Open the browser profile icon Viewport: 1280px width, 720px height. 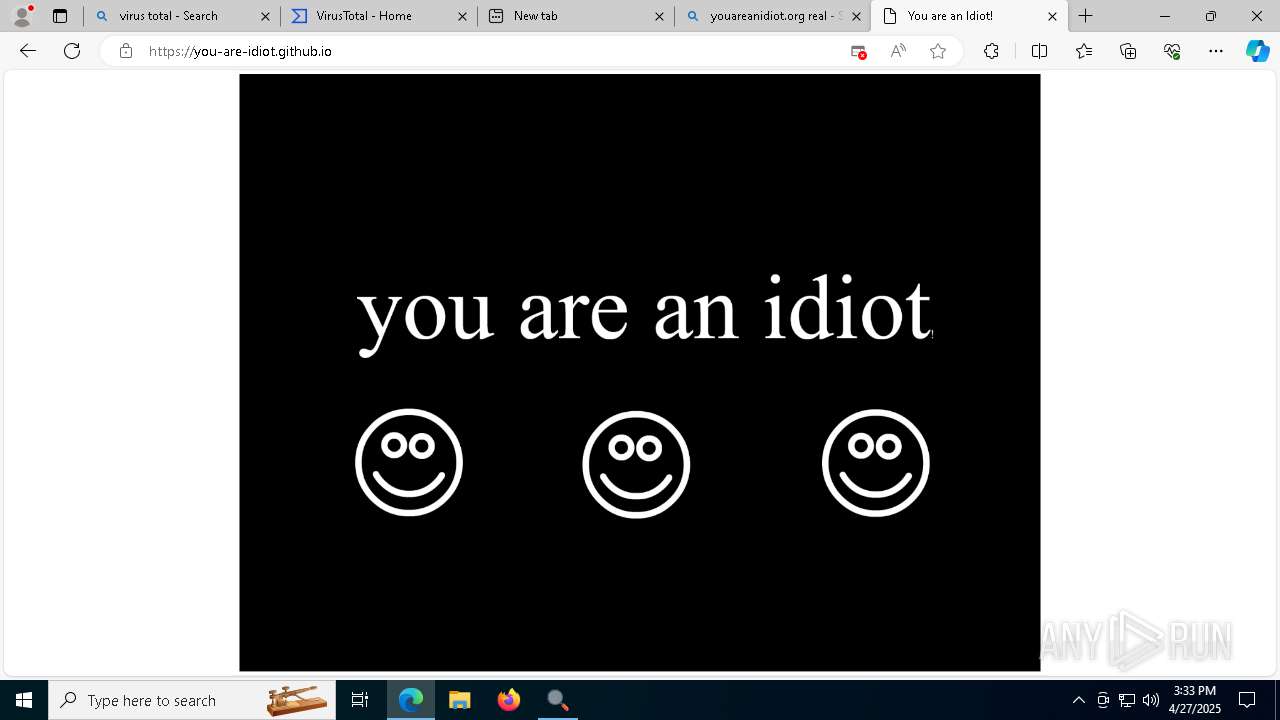(x=22, y=15)
